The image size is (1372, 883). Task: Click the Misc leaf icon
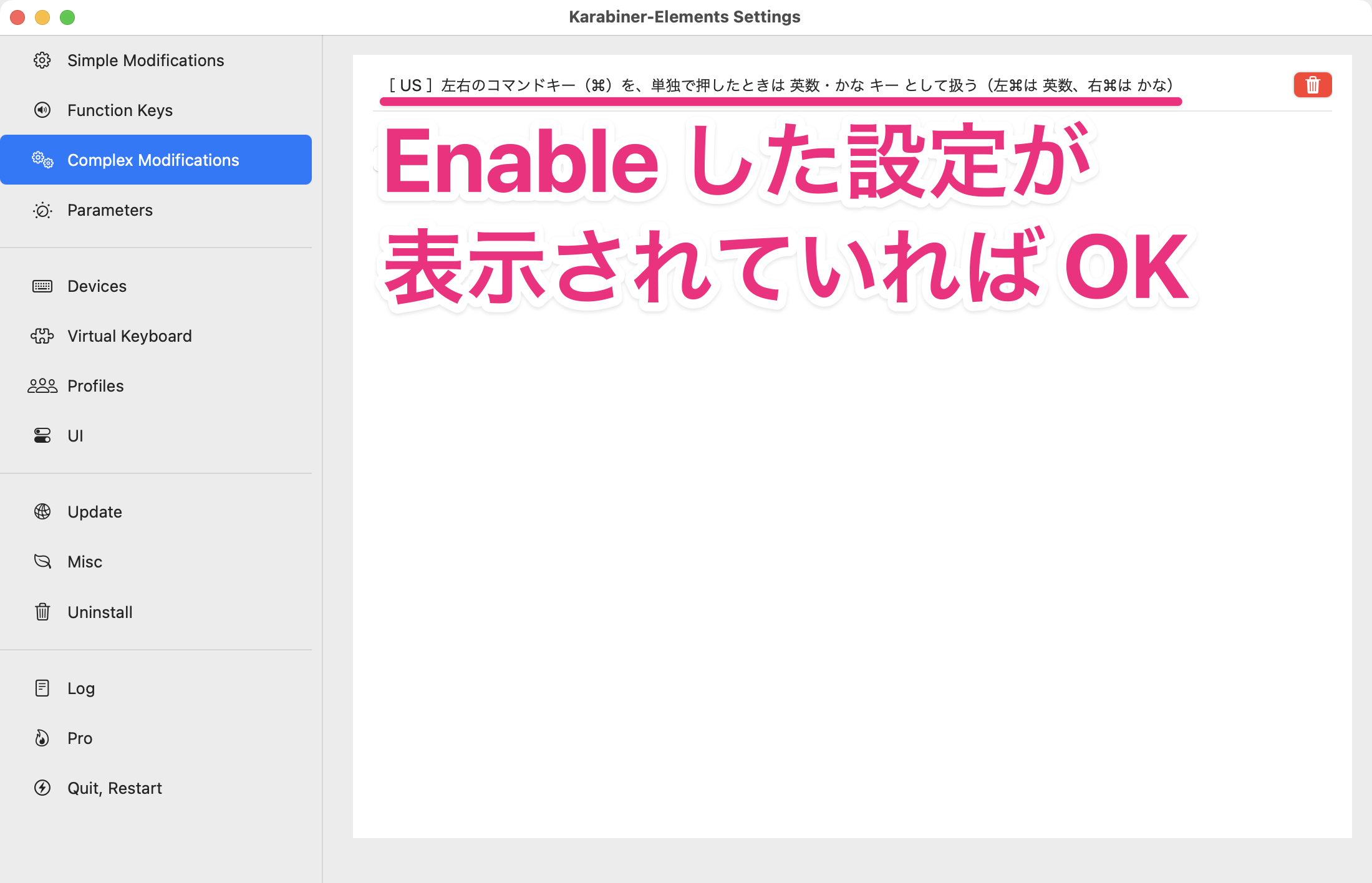tap(42, 561)
